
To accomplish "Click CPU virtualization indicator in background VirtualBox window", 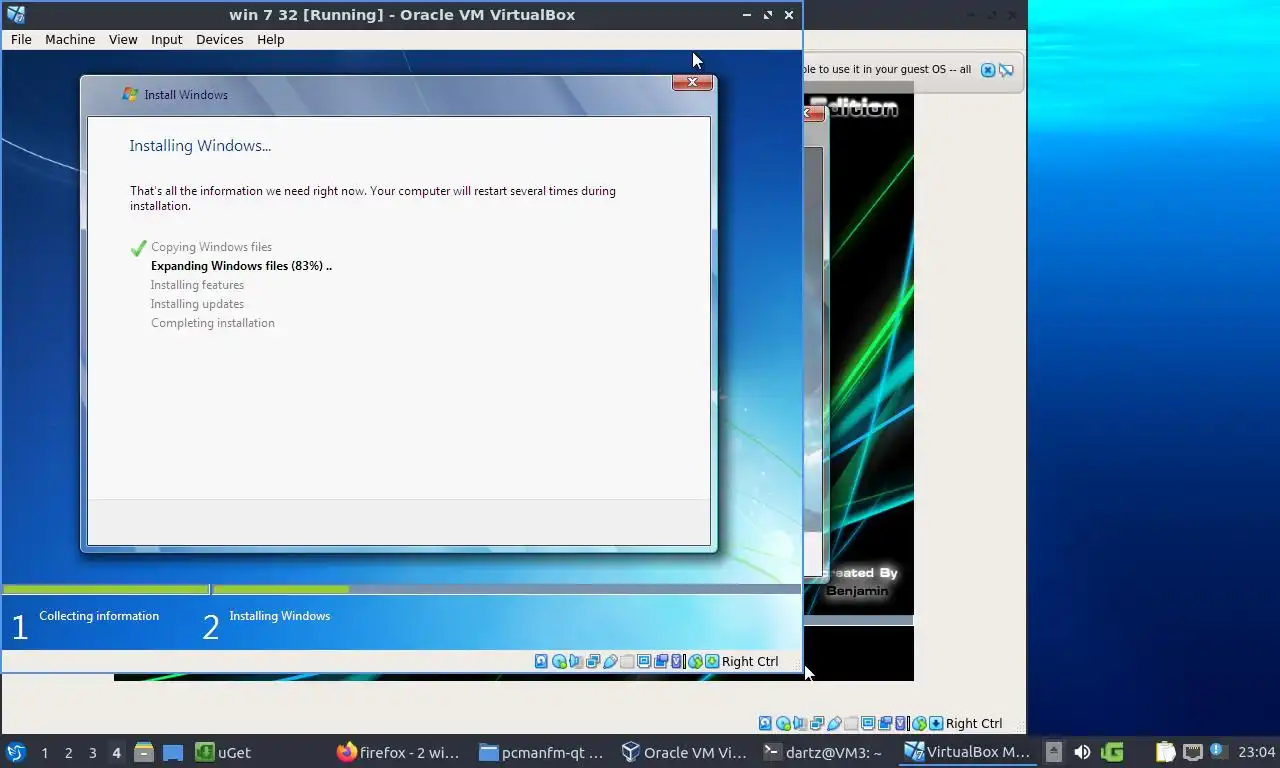I will coord(901,723).
